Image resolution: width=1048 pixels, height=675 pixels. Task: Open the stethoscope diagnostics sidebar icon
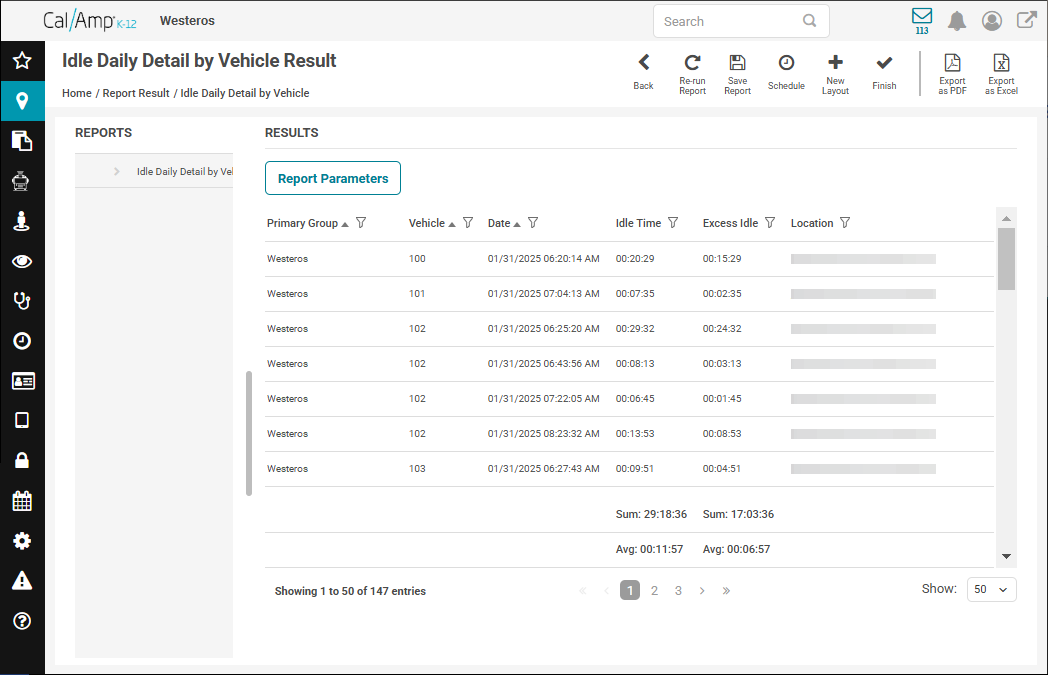coord(22,301)
